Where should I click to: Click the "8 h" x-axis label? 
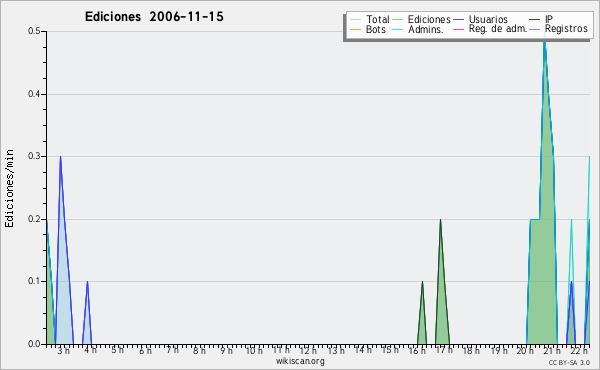(199, 351)
